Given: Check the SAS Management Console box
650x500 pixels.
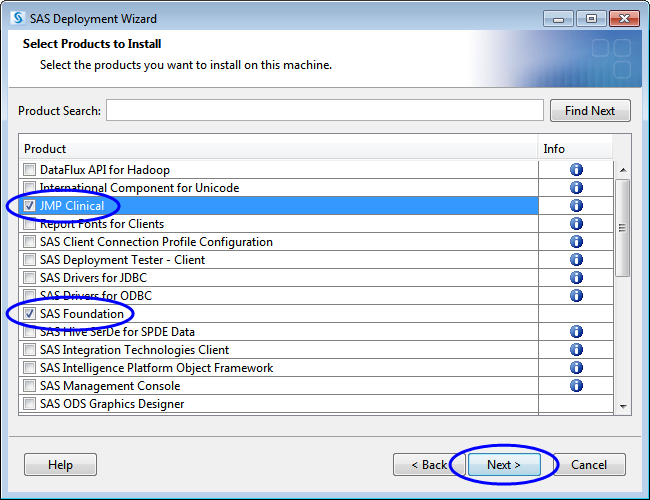Looking at the screenshot, I should tap(29, 386).
